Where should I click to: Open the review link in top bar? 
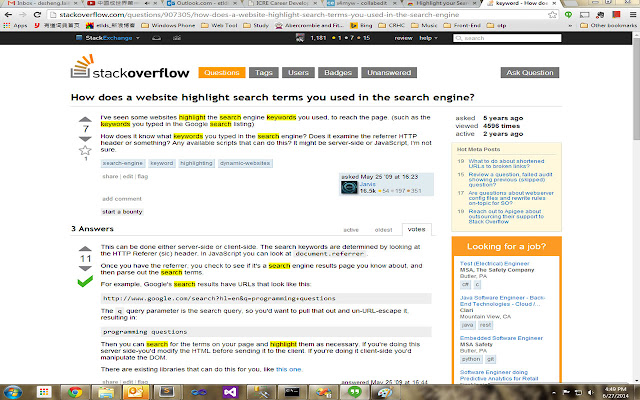click(x=403, y=38)
